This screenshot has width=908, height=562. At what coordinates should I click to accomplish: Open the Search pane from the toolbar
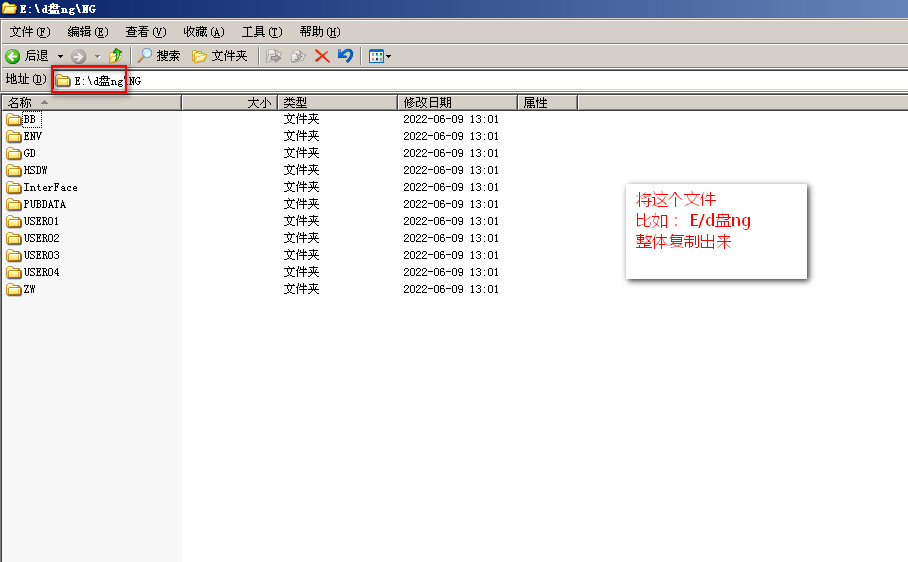(x=159, y=56)
